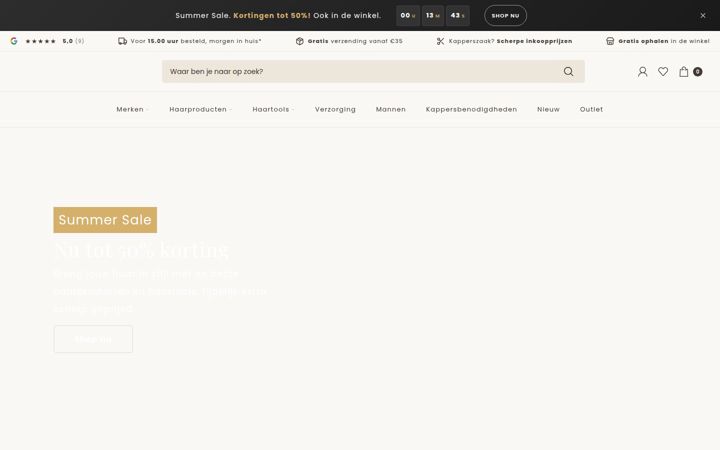Open the Verzorging menu item
Viewport: 720px width, 450px height.
pos(335,109)
